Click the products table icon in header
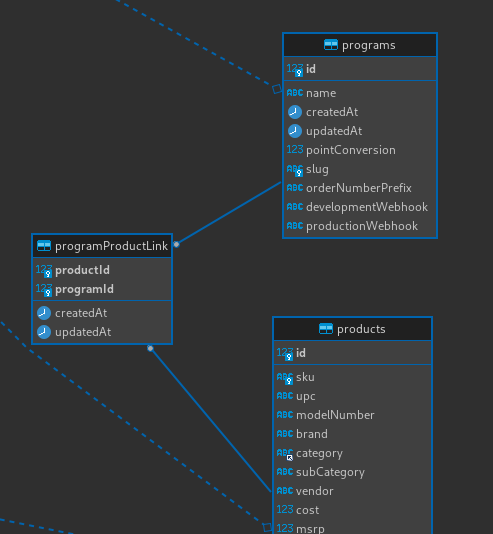493x534 pixels. [326, 329]
